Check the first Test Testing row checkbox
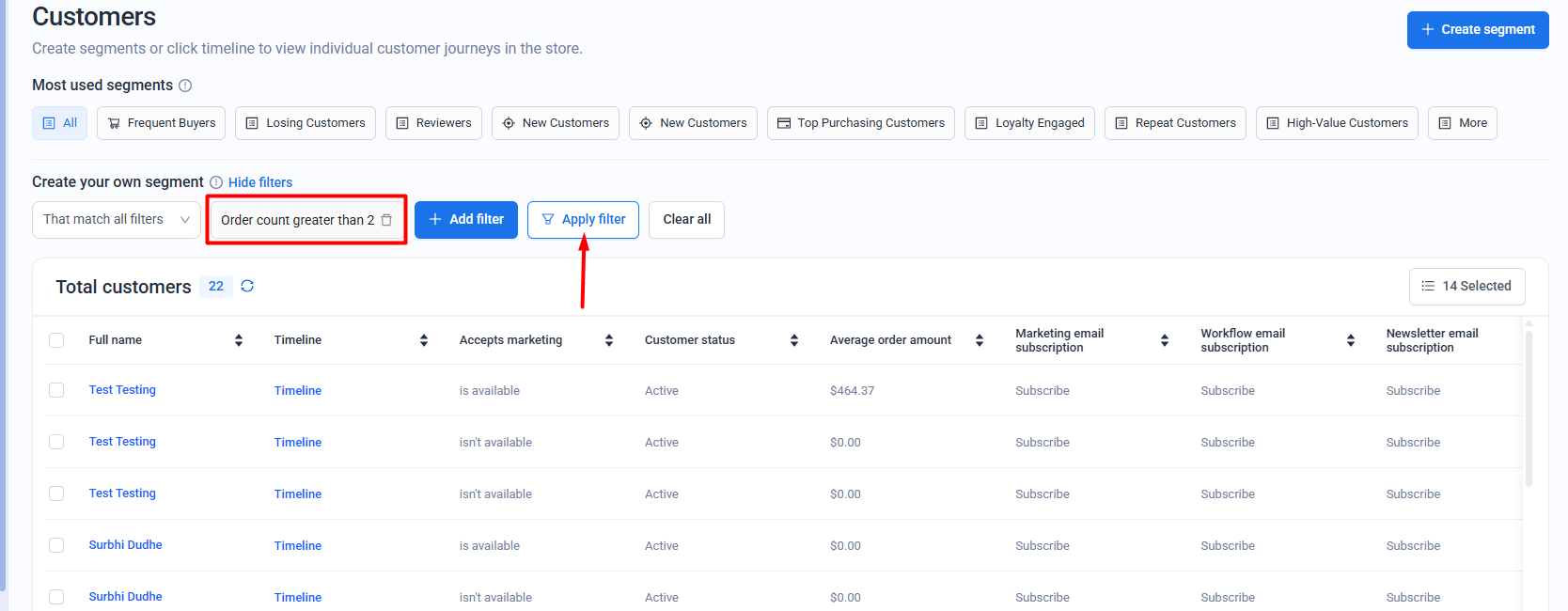The height and width of the screenshot is (611, 1568). click(x=56, y=390)
